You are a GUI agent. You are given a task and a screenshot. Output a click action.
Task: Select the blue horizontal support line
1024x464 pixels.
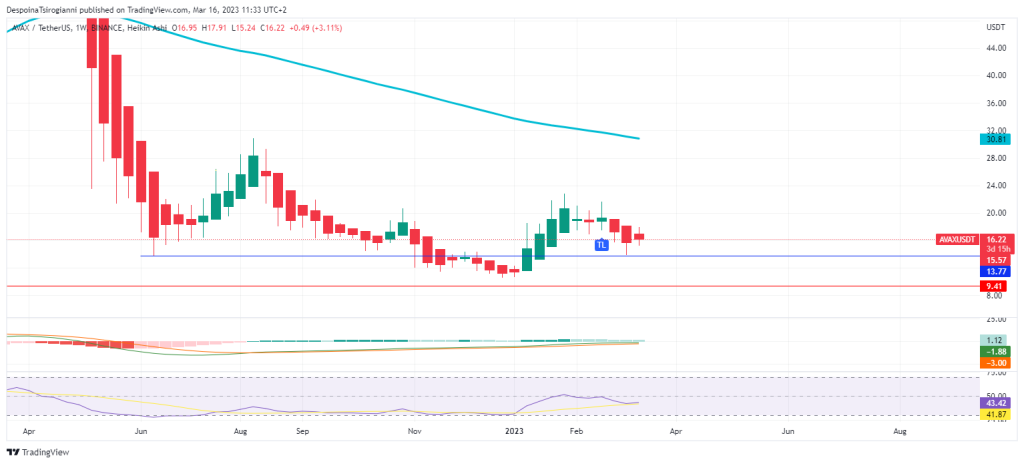400,256
